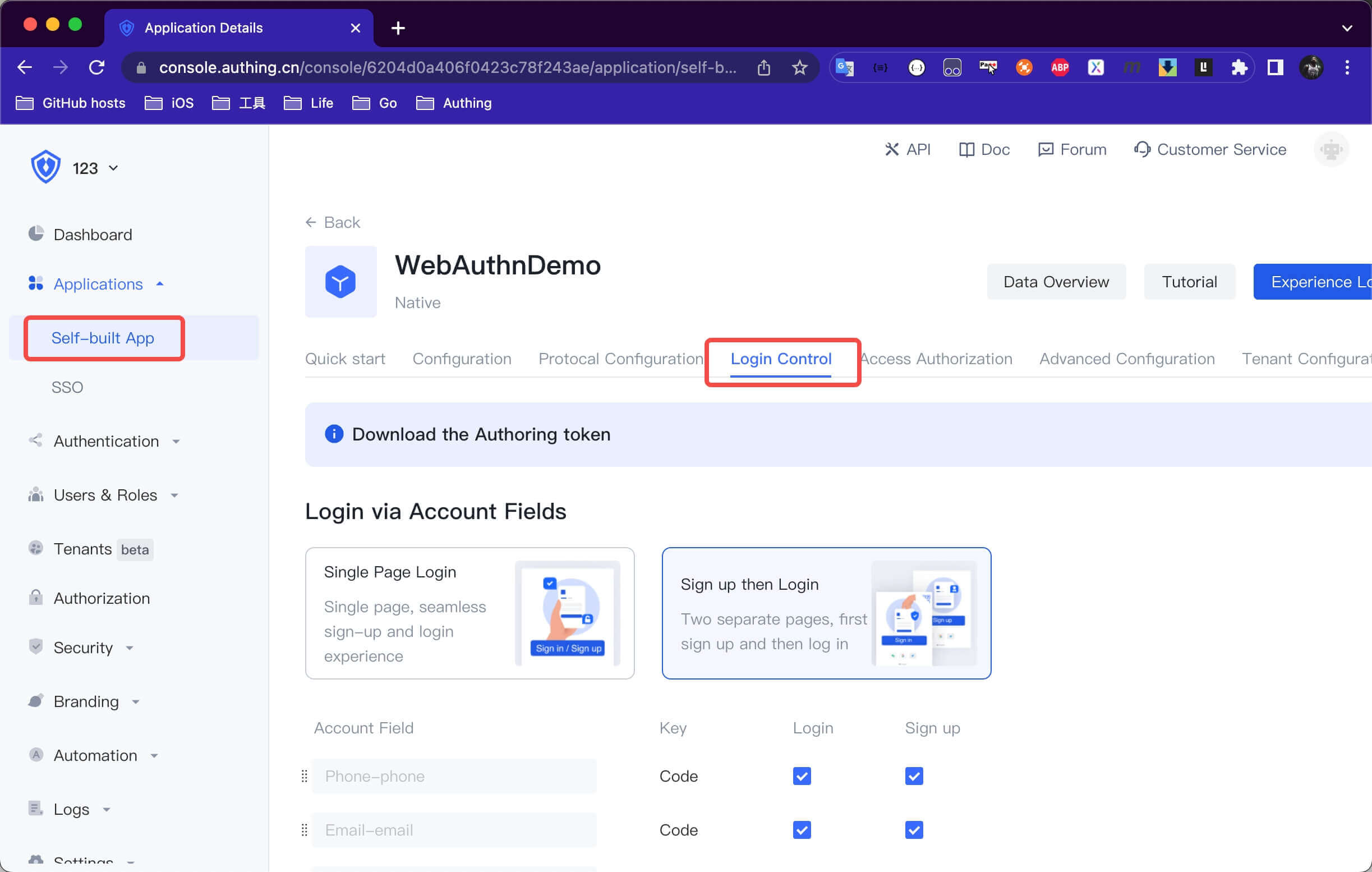The height and width of the screenshot is (872, 1372).
Task: Click the Data Overview button
Action: [x=1056, y=282]
